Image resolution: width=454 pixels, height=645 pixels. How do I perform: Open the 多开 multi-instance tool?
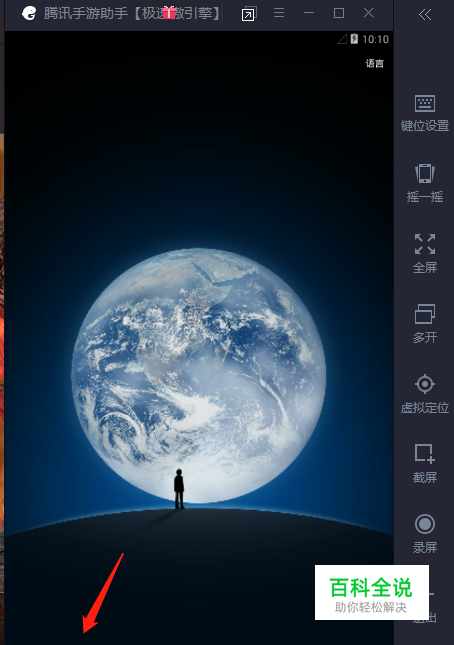[425, 323]
